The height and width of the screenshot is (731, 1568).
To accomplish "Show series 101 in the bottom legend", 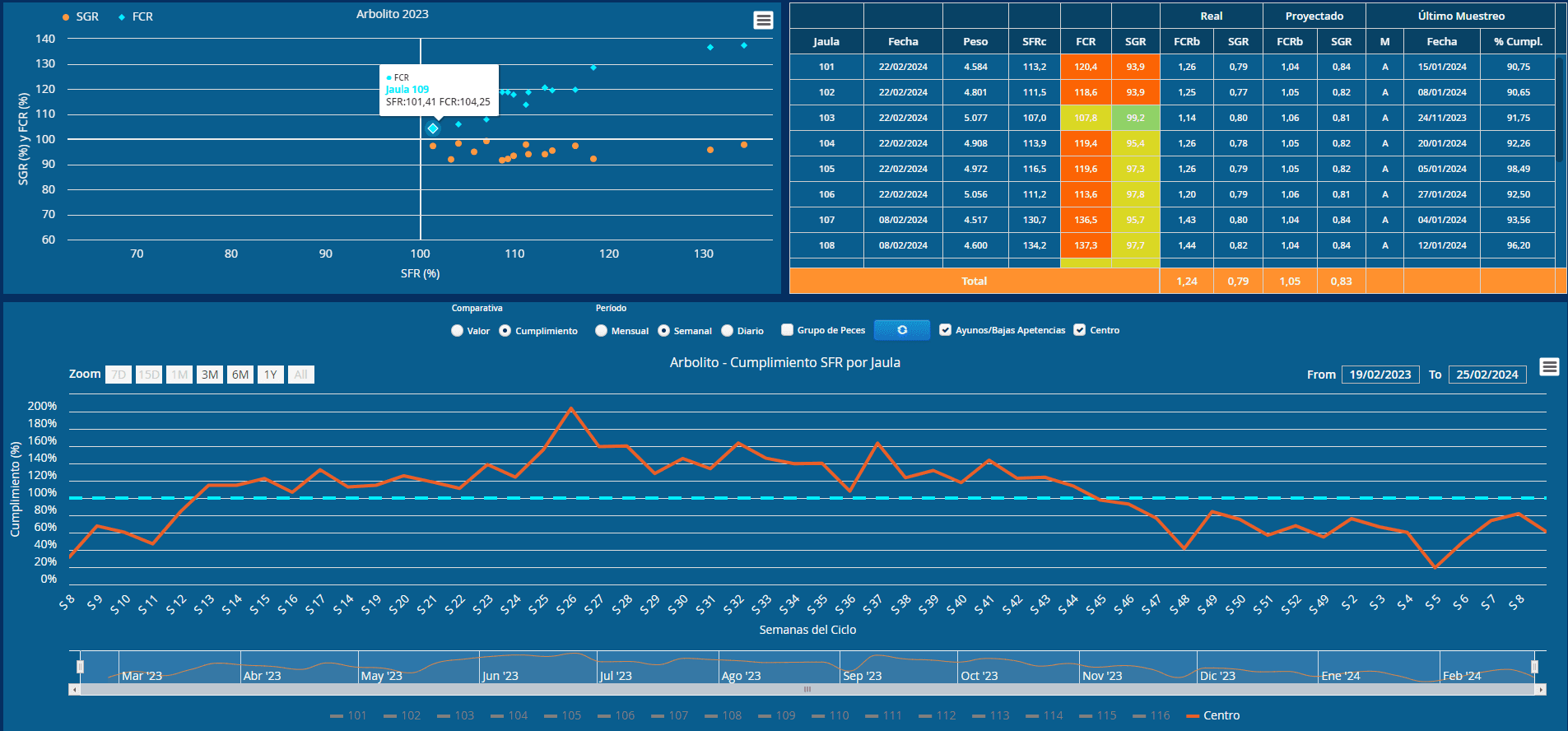I will coord(348,715).
